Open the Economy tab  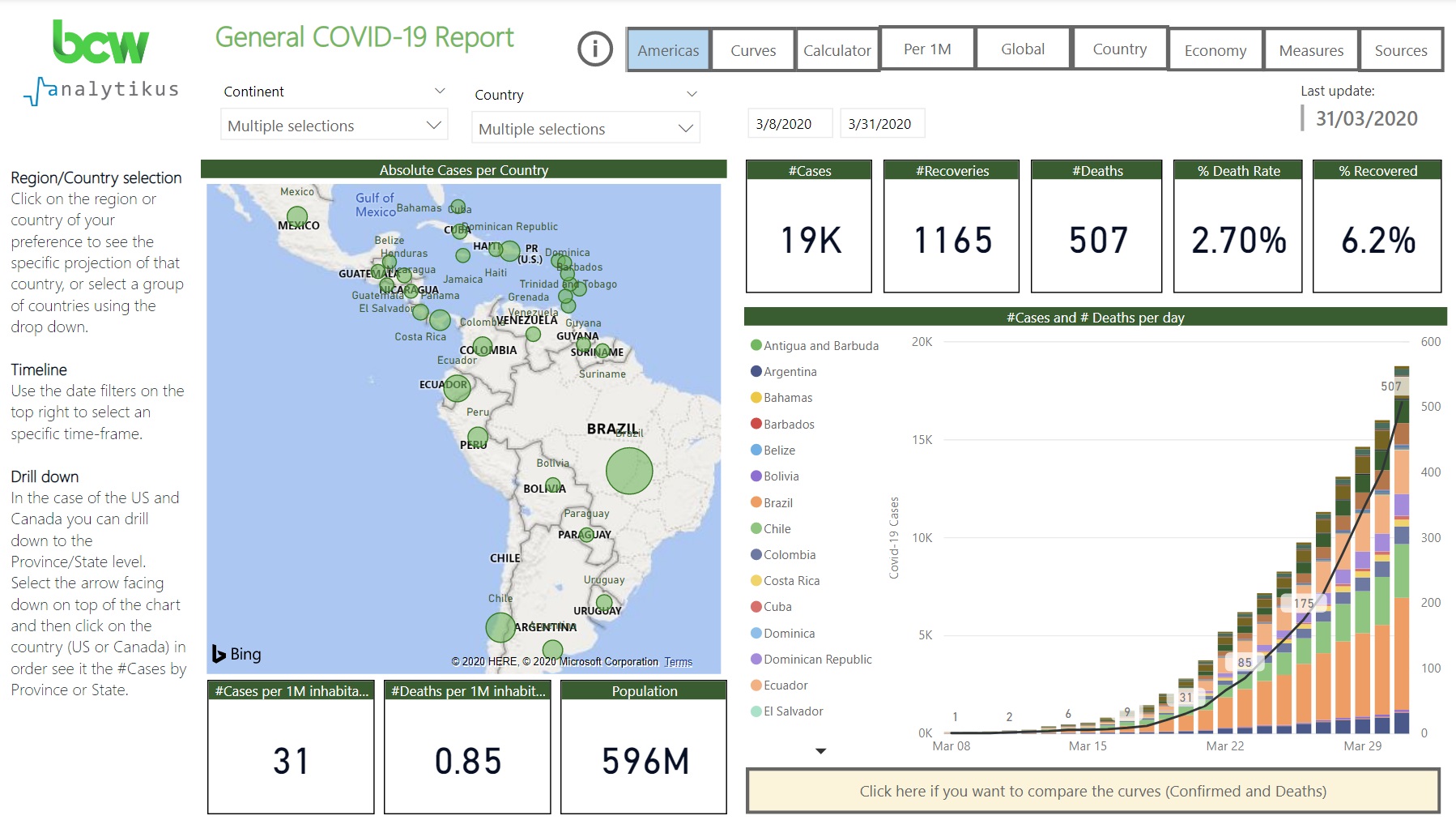click(x=1215, y=50)
